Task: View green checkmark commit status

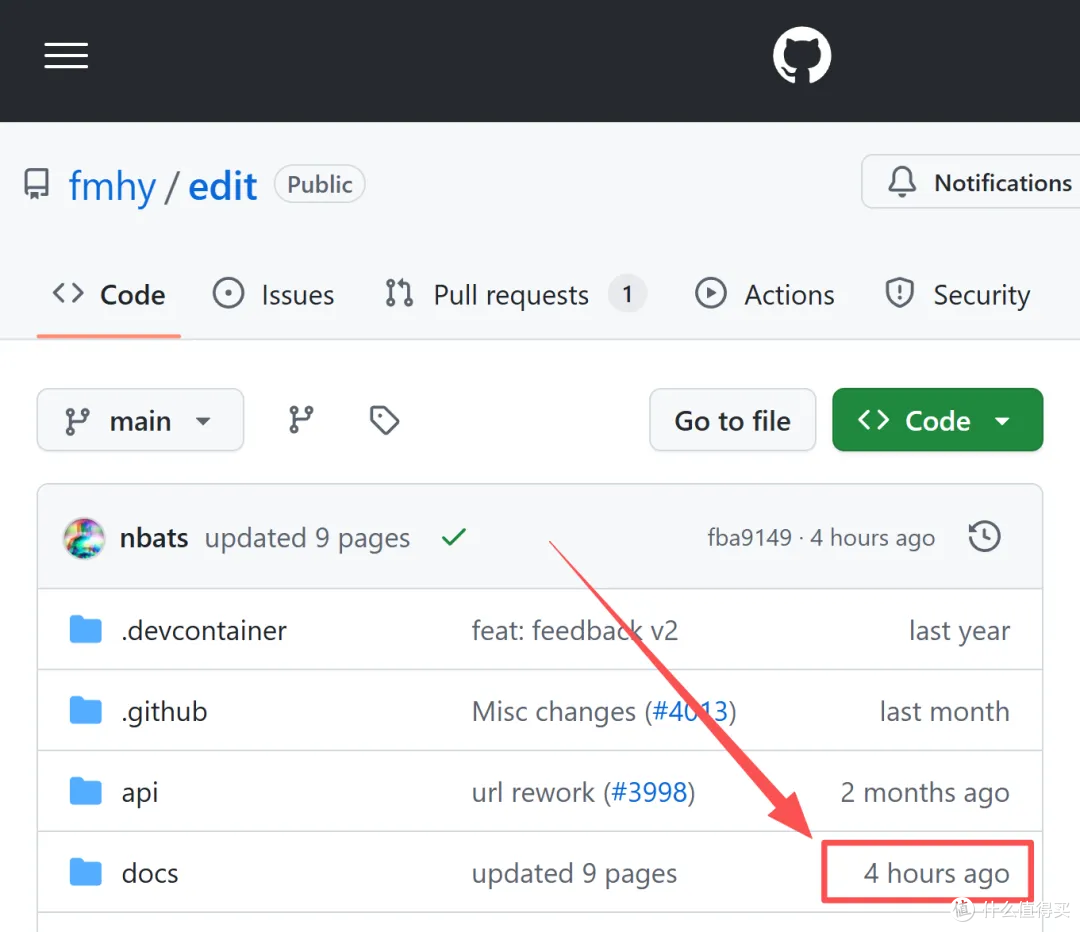Action: pyautogui.click(x=454, y=537)
